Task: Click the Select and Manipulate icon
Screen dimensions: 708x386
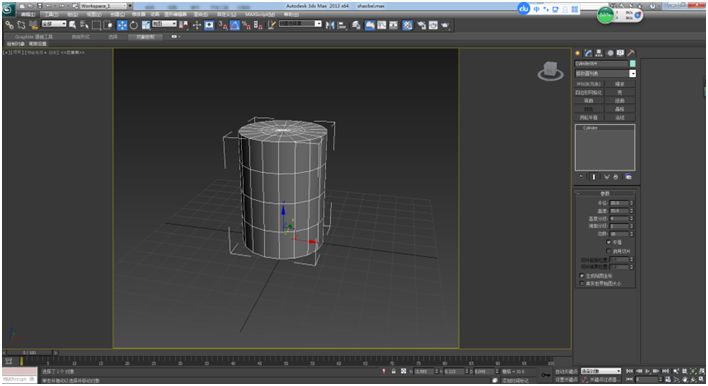Action: pyautogui.click(x=196, y=25)
